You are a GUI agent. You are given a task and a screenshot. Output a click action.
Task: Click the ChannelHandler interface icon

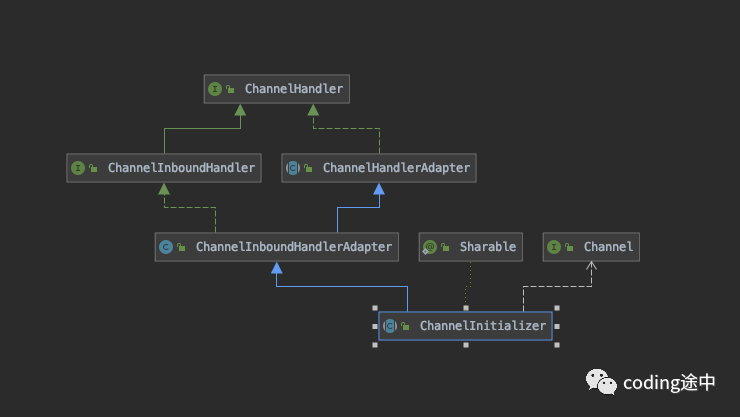pyautogui.click(x=215, y=89)
